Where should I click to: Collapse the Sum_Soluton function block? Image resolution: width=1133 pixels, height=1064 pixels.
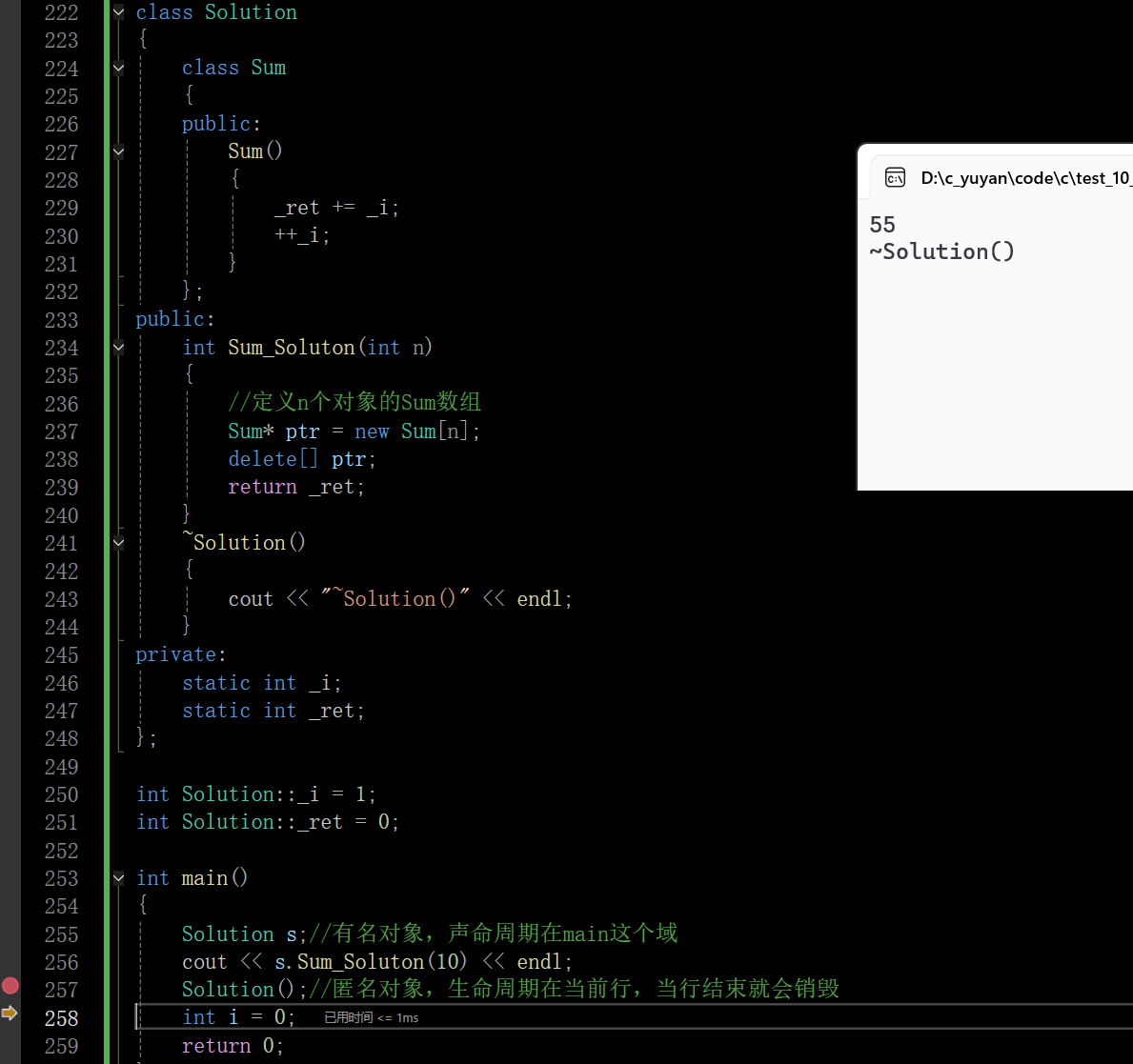(x=118, y=348)
